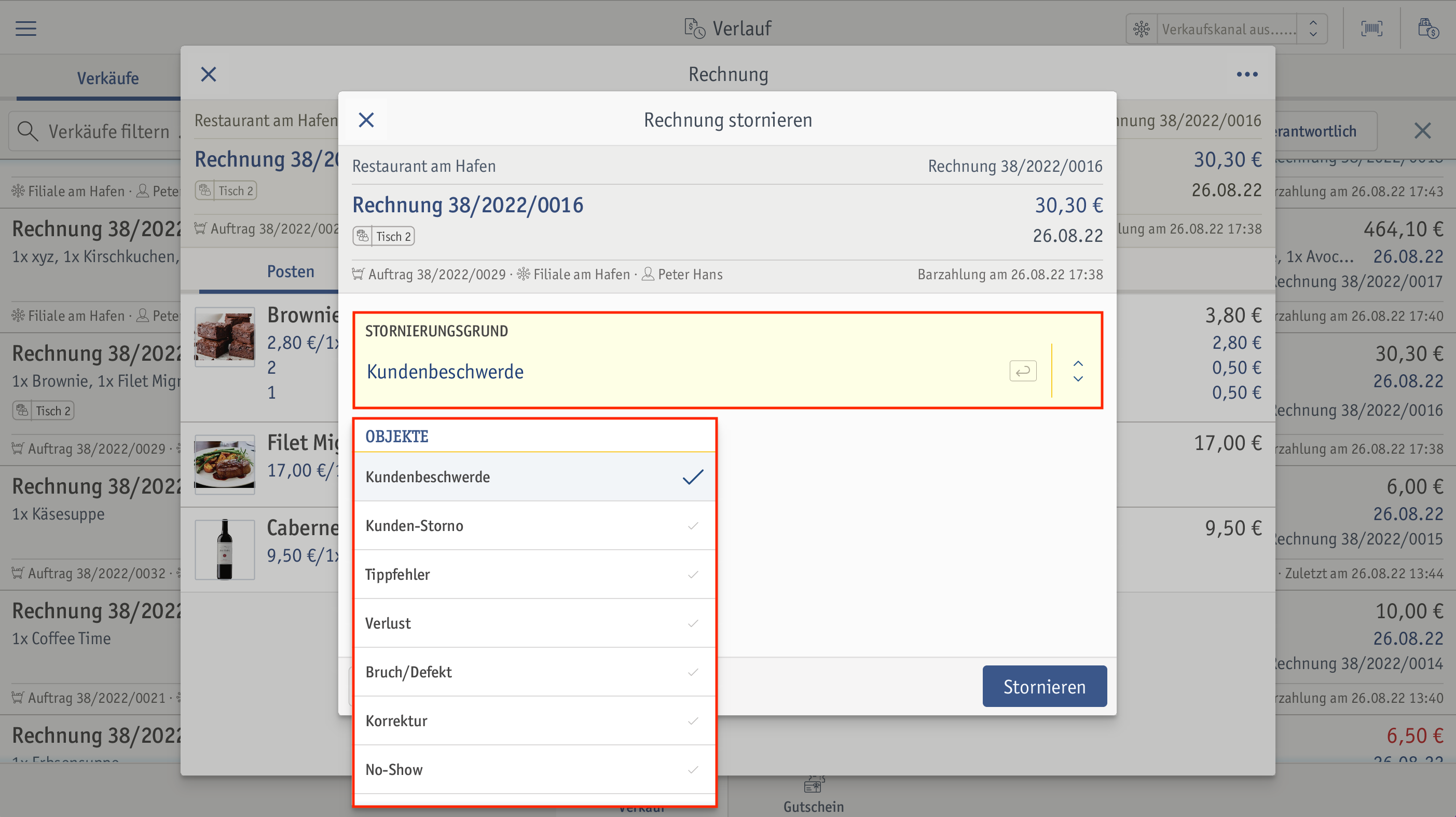Choose Kunden-Storno as the reason

point(534,526)
